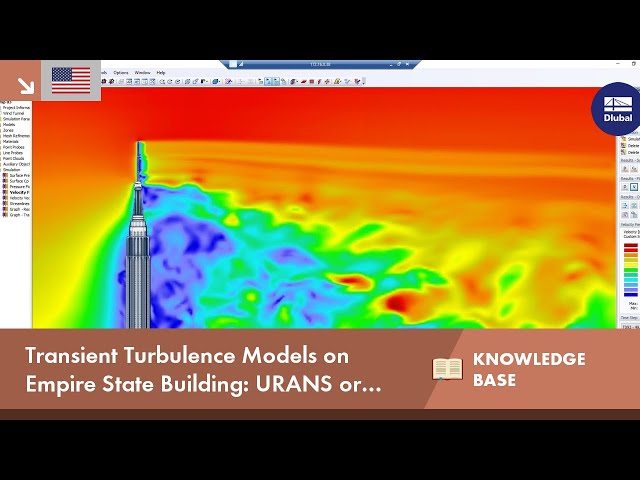Select Simulation Parameters tree entry
The image size is (640, 480).
[x=16, y=119]
